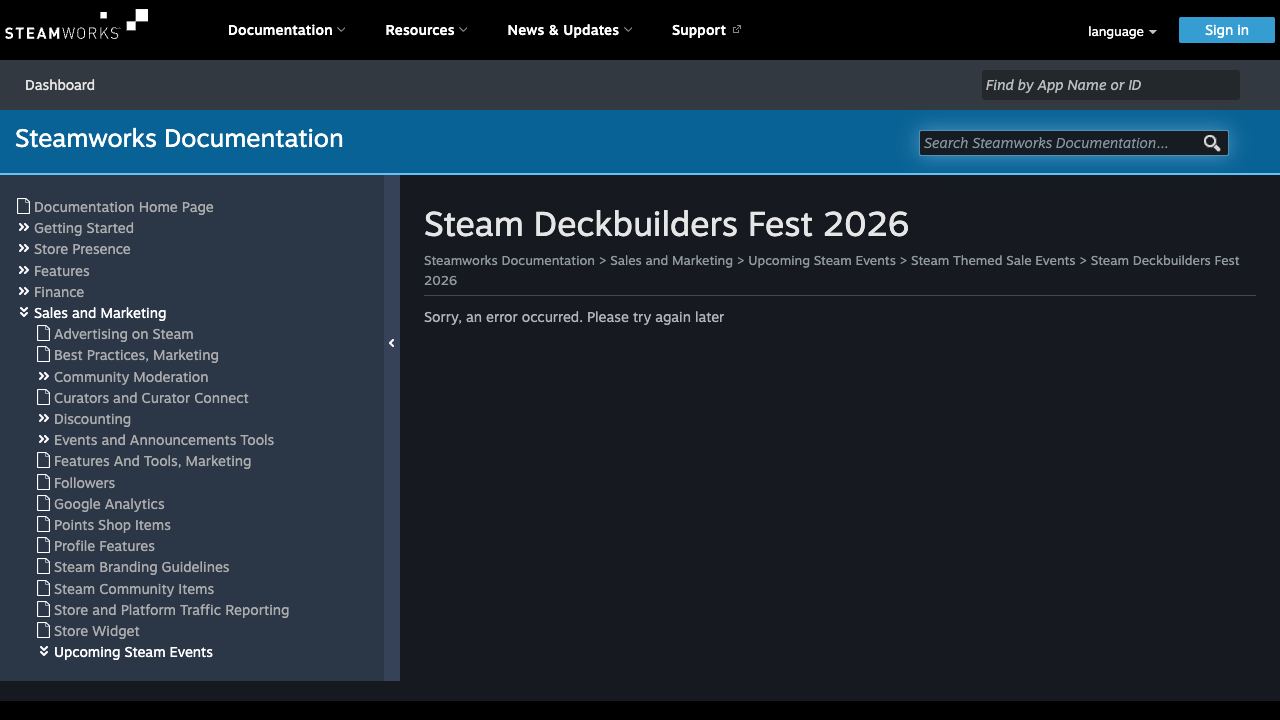Viewport: 1280px width, 720px height.
Task: Click the page icon beside Features And Tools, Marketing
Action: [44, 460]
